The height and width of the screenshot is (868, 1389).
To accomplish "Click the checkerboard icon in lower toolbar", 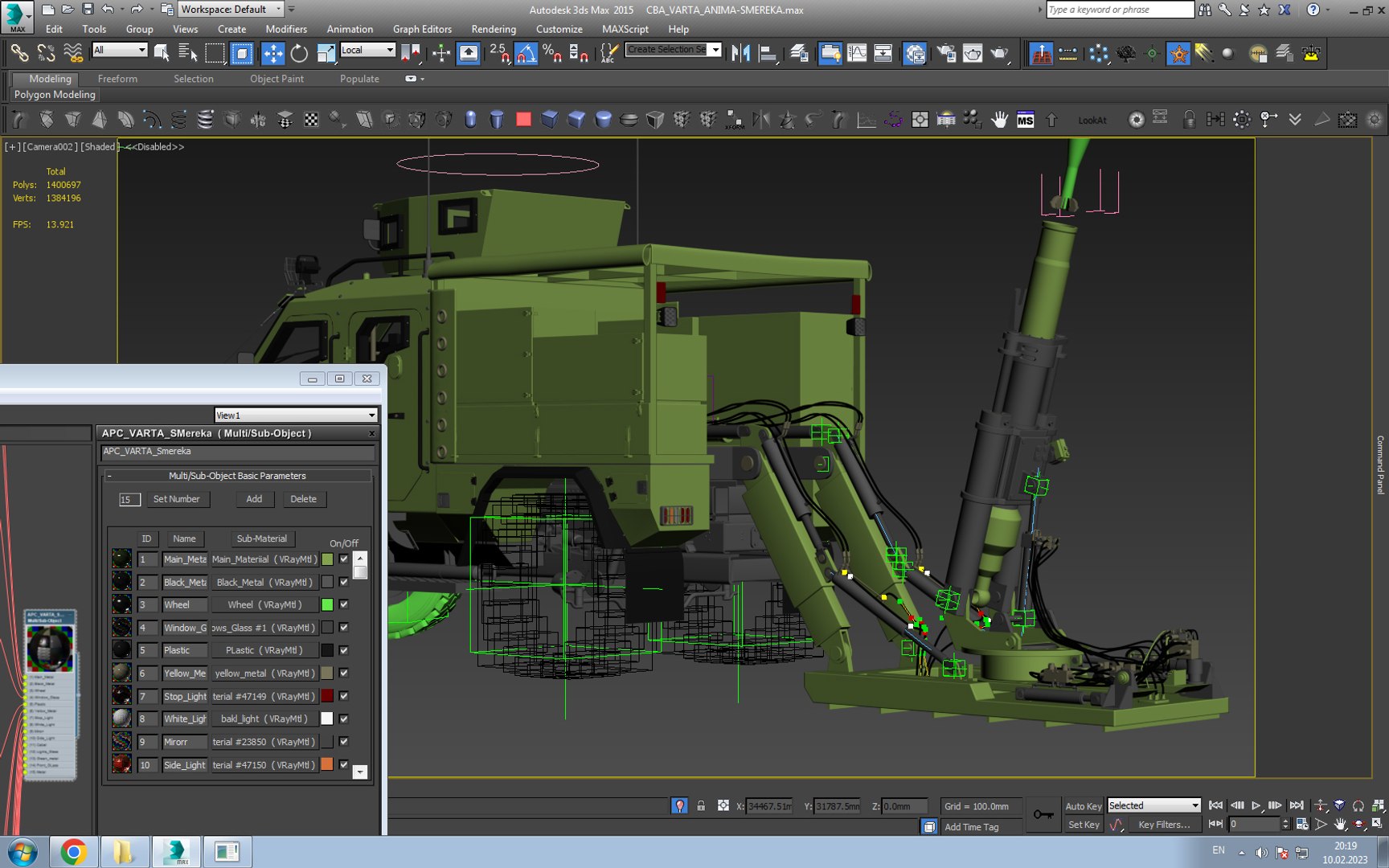I will coord(311,120).
